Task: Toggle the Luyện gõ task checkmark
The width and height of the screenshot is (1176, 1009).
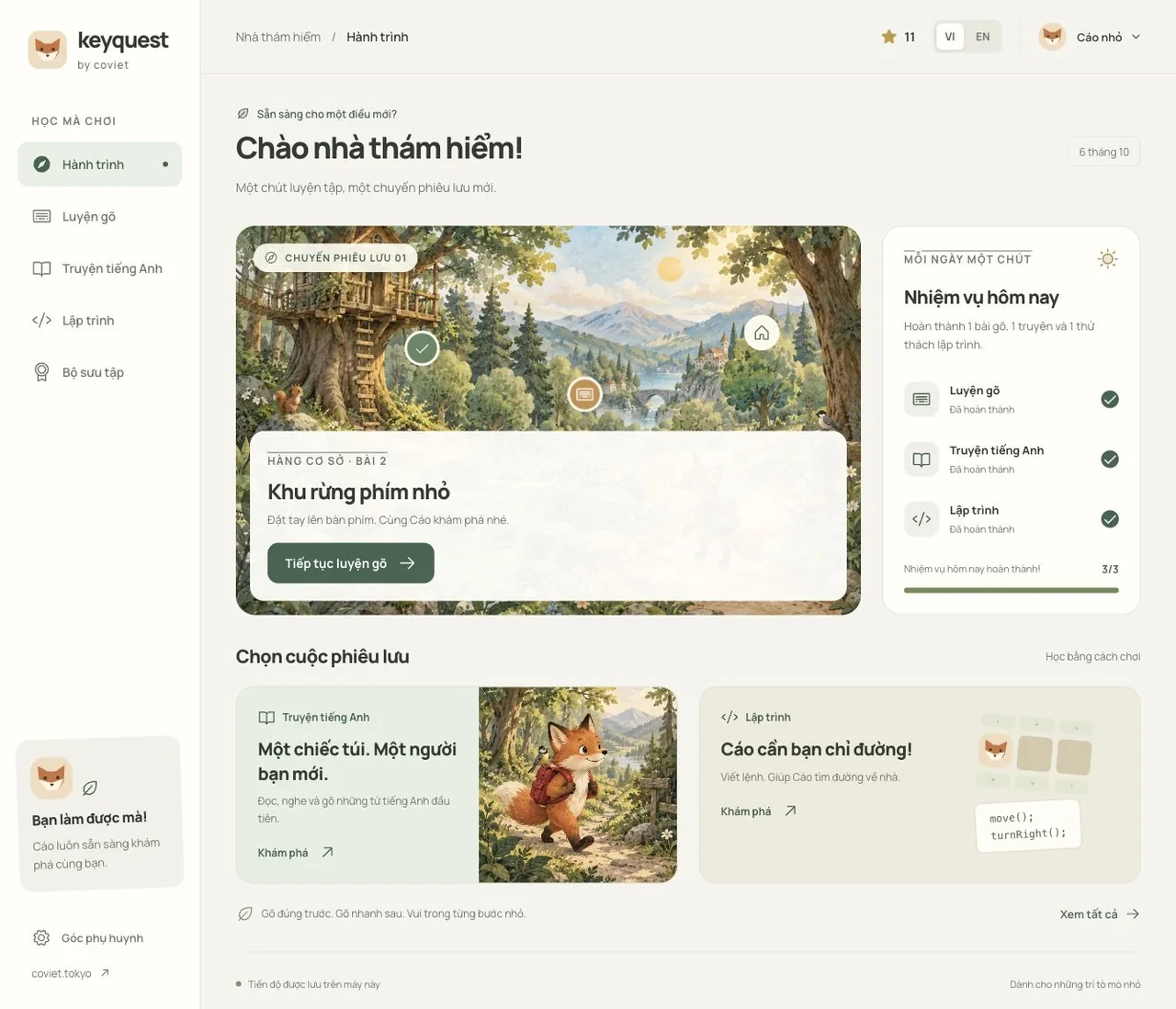Action: (1110, 399)
